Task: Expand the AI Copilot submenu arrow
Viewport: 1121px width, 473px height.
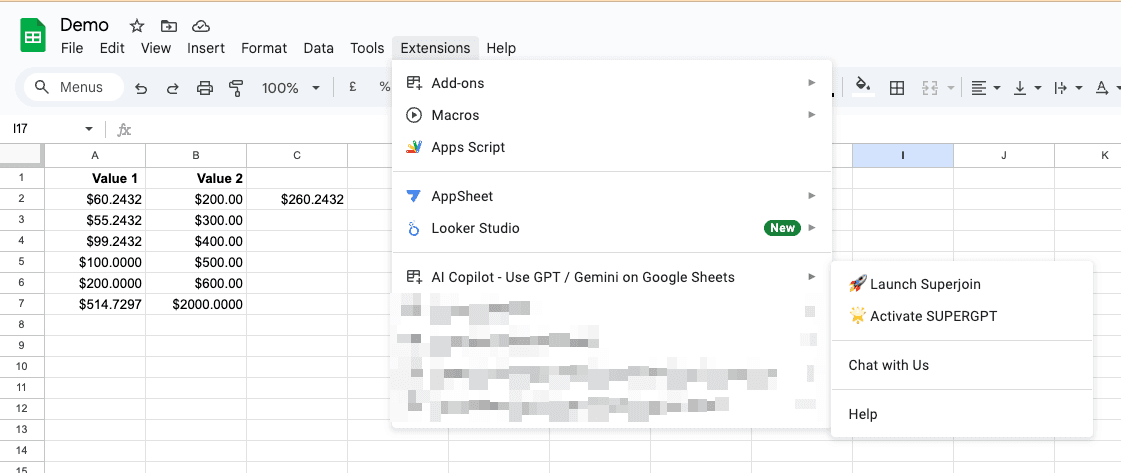Action: (x=811, y=277)
